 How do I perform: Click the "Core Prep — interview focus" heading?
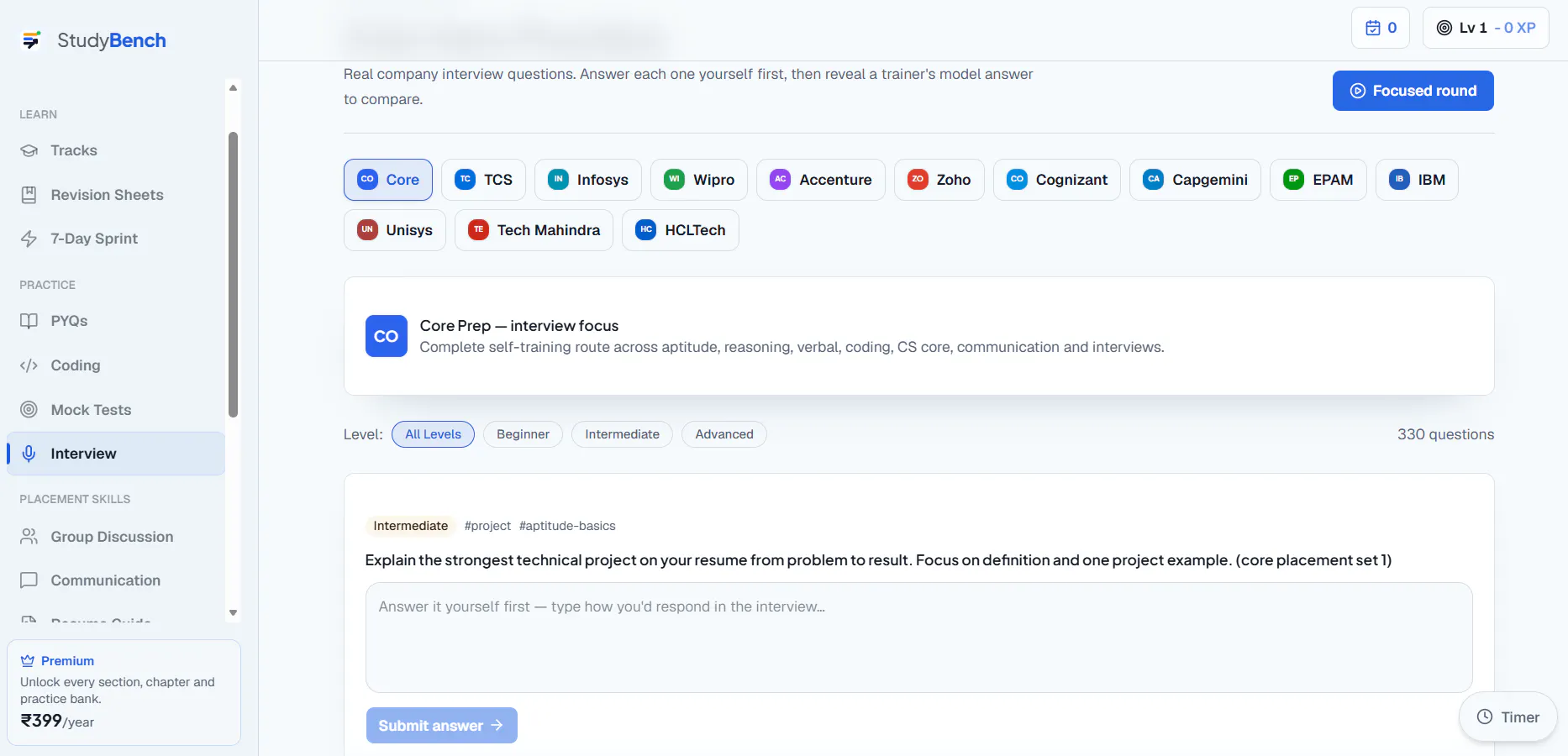click(519, 326)
